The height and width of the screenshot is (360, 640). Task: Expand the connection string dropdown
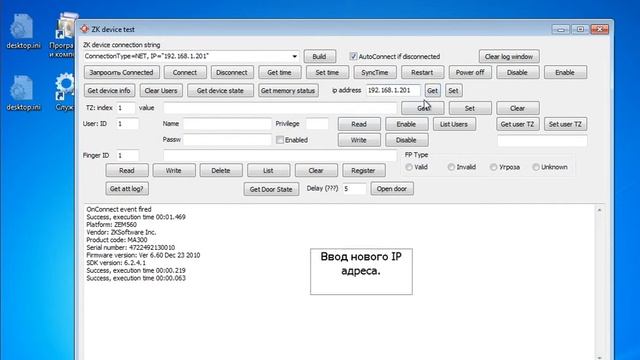(x=294, y=56)
